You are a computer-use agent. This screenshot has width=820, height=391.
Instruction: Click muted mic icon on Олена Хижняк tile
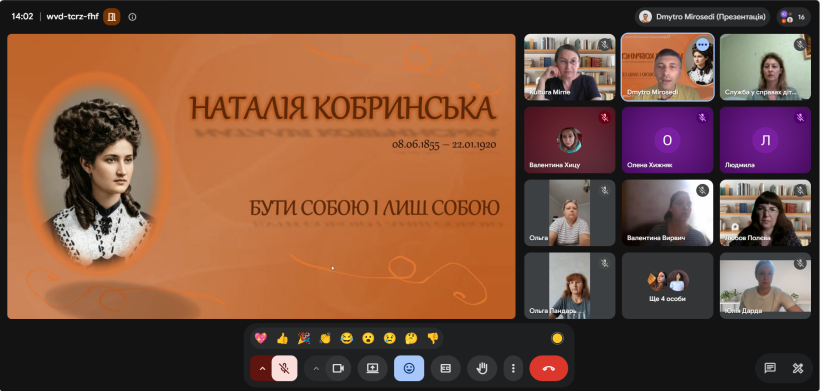tap(702, 118)
